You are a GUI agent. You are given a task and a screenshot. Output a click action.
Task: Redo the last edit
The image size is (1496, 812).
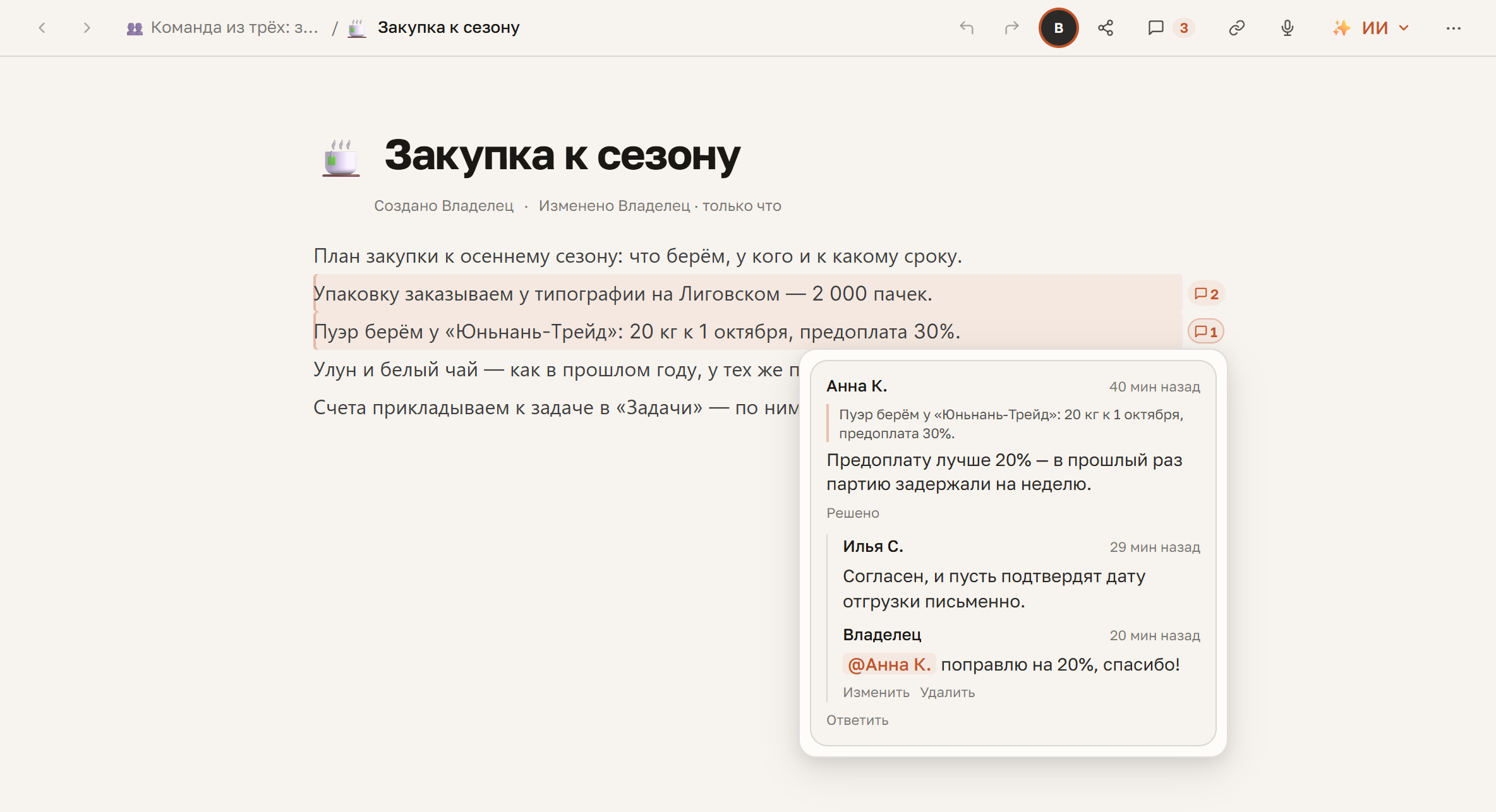(1012, 28)
